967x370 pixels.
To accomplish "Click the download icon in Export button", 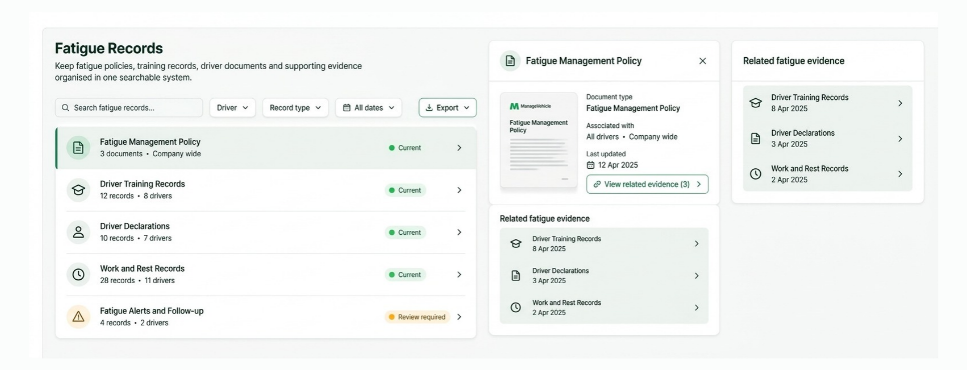I will point(429,108).
